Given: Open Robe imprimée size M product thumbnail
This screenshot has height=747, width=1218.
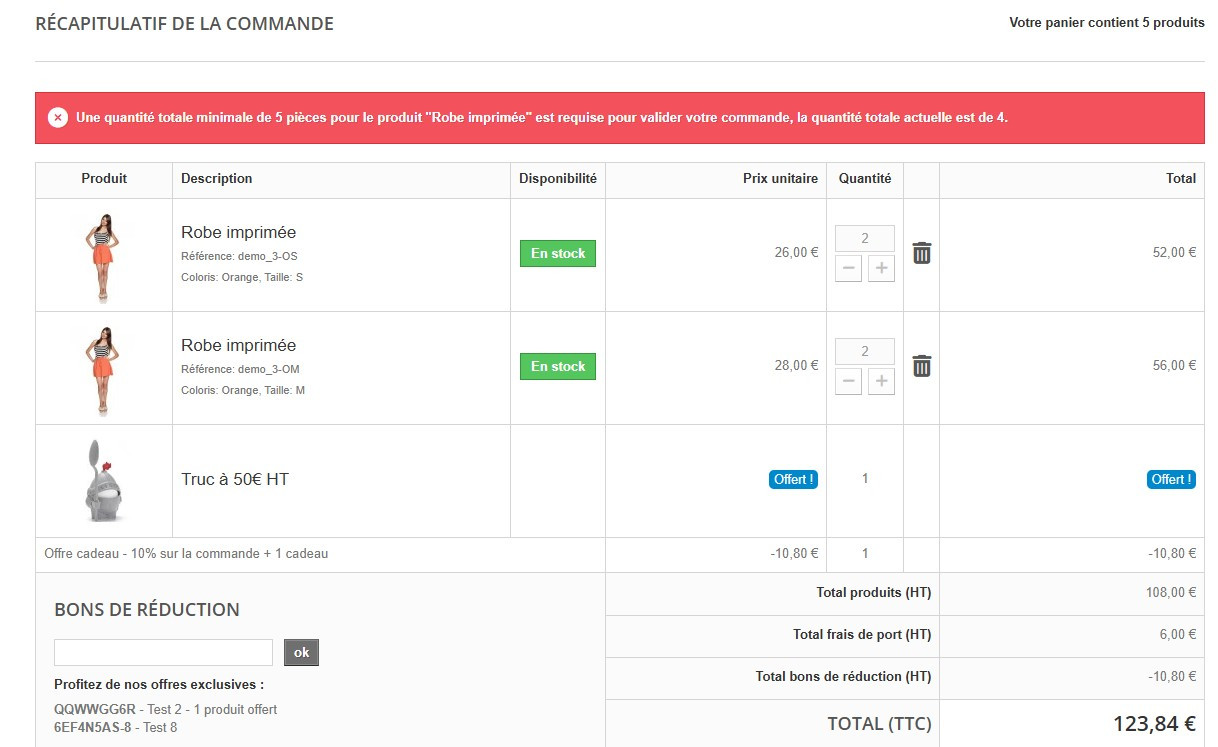Looking at the screenshot, I should coord(104,368).
